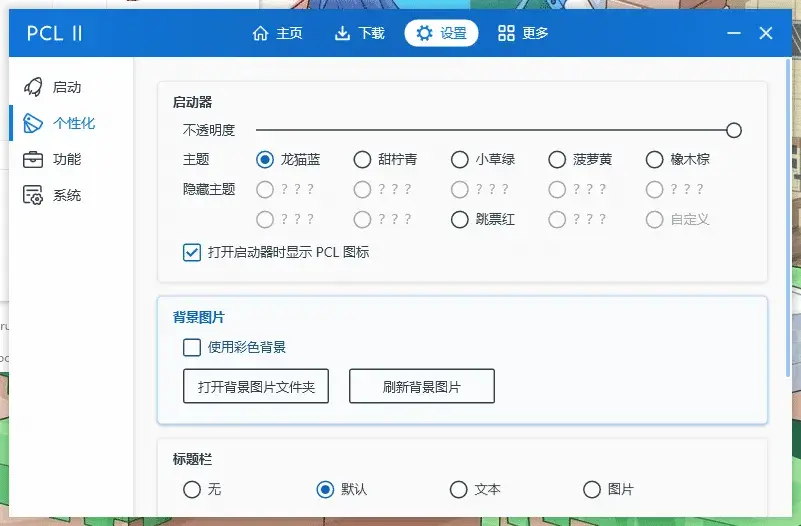The width and height of the screenshot is (801, 526).
Task: Select 个性化 in the settings sidebar
Action: pos(72,123)
